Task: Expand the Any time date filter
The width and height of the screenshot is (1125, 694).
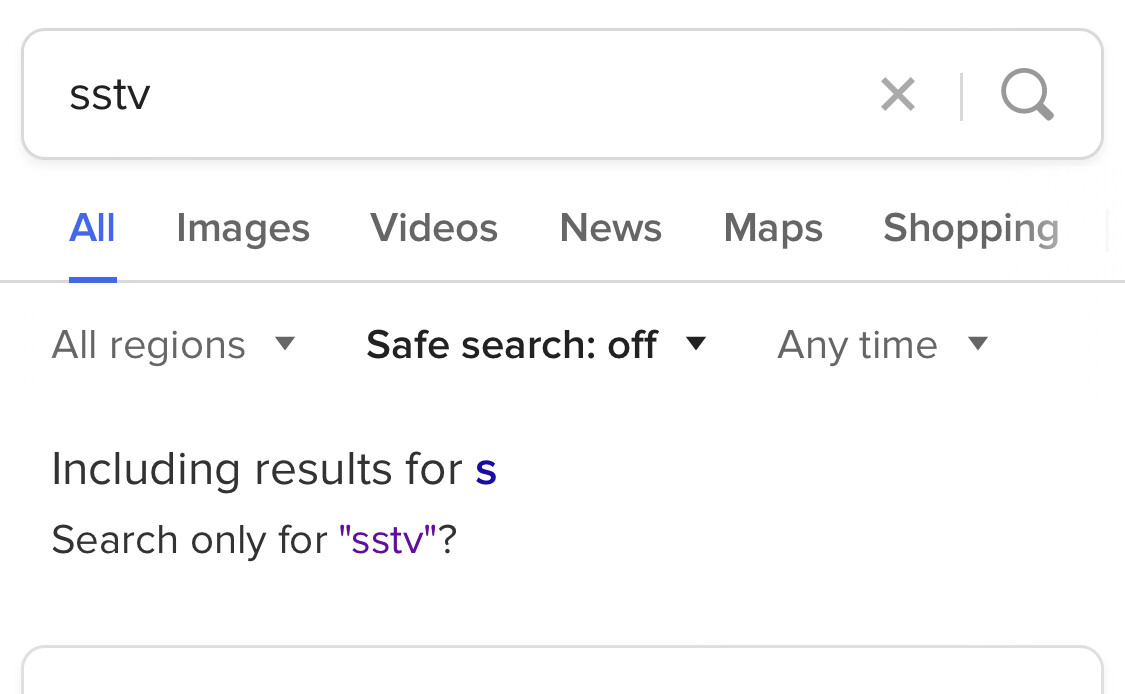Action: pyautogui.click(x=882, y=344)
